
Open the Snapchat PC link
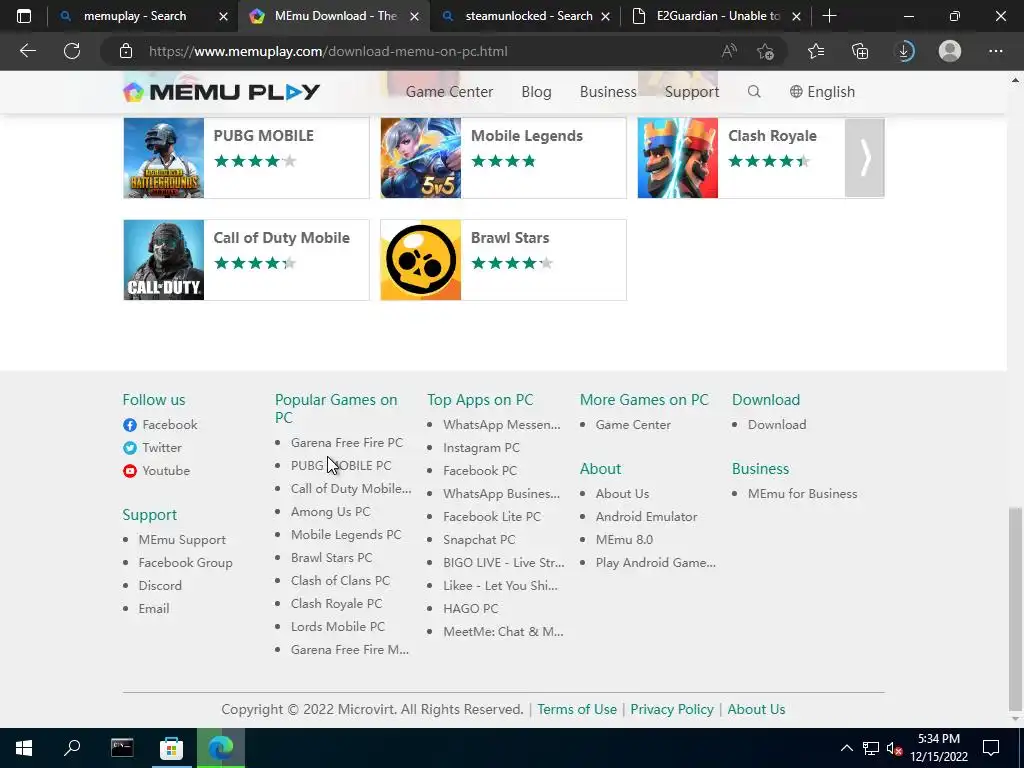click(x=479, y=540)
